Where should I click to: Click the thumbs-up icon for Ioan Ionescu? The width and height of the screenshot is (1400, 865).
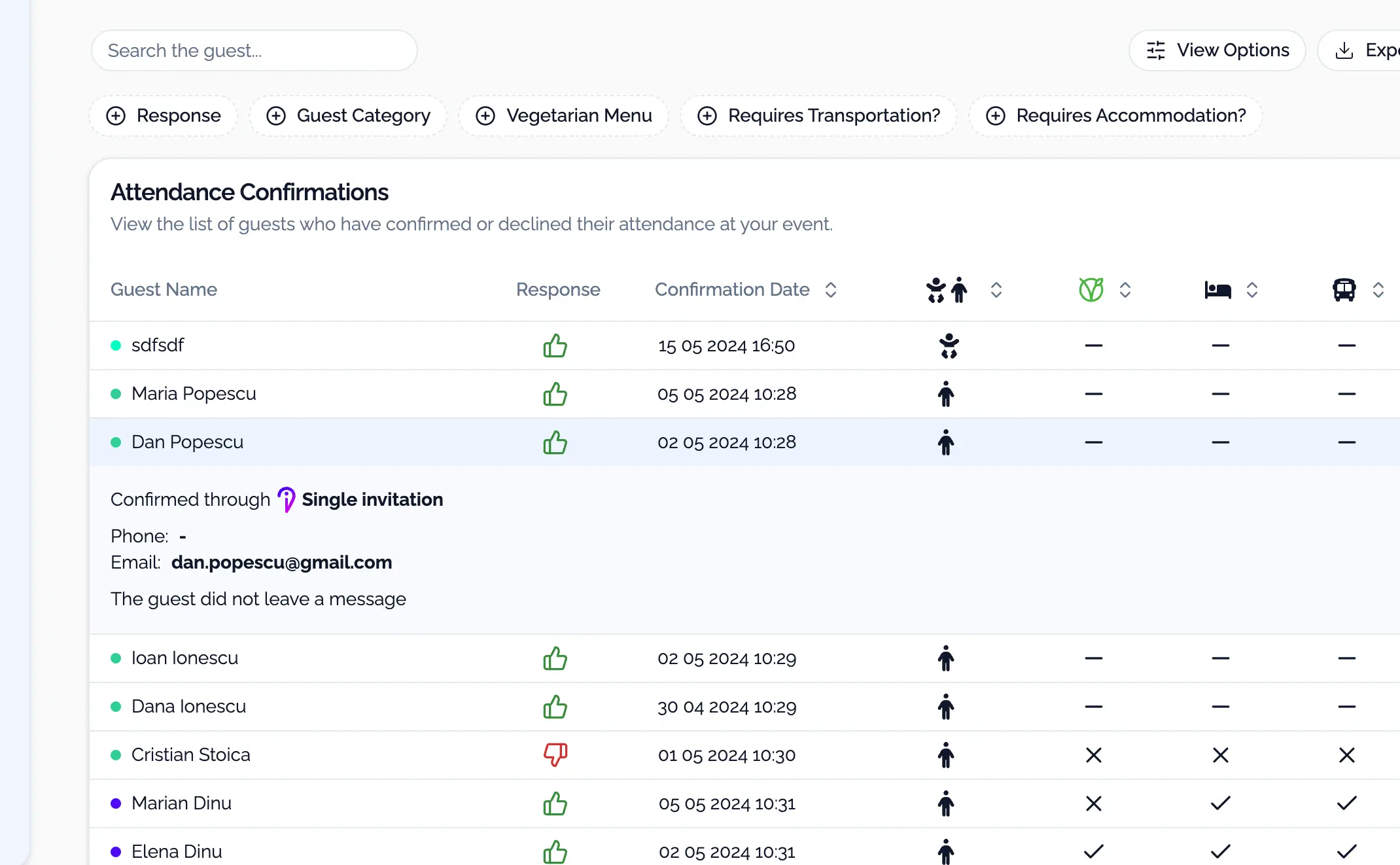[x=555, y=658]
